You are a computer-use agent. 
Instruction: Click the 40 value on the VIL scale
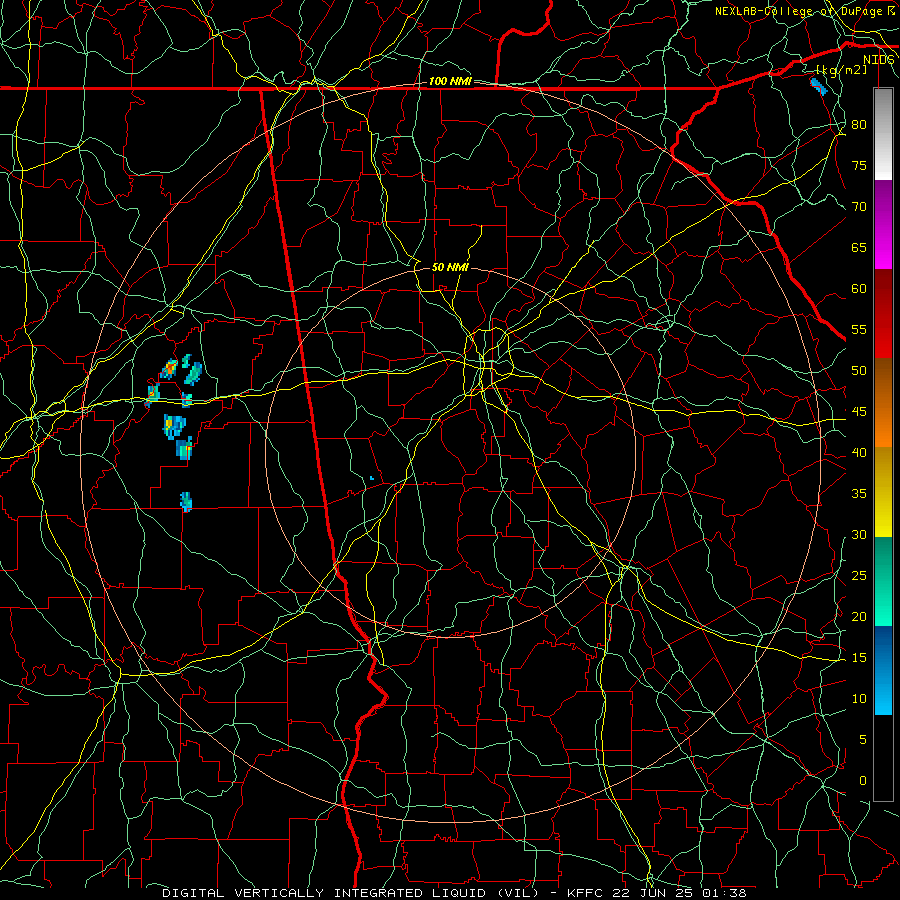[859, 453]
